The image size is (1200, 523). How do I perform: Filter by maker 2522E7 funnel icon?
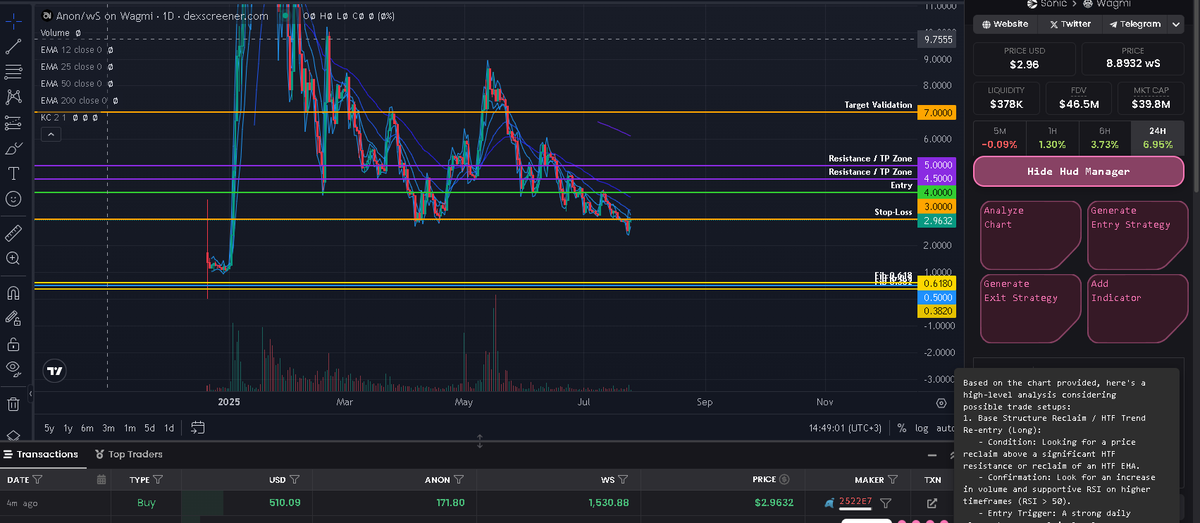886,503
